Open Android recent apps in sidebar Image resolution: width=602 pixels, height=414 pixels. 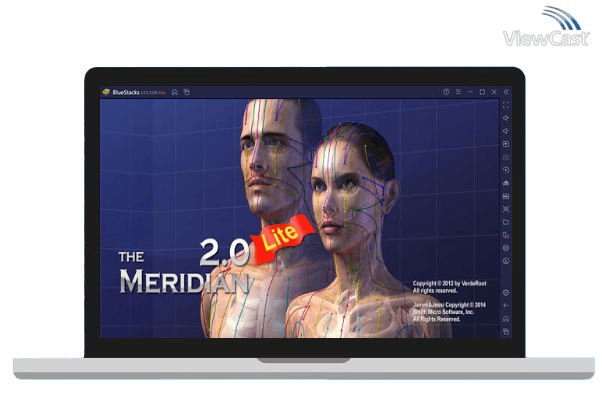point(506,331)
